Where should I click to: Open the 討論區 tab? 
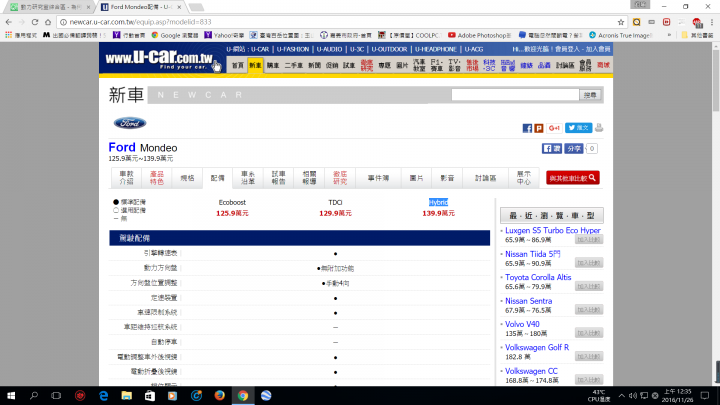point(485,178)
